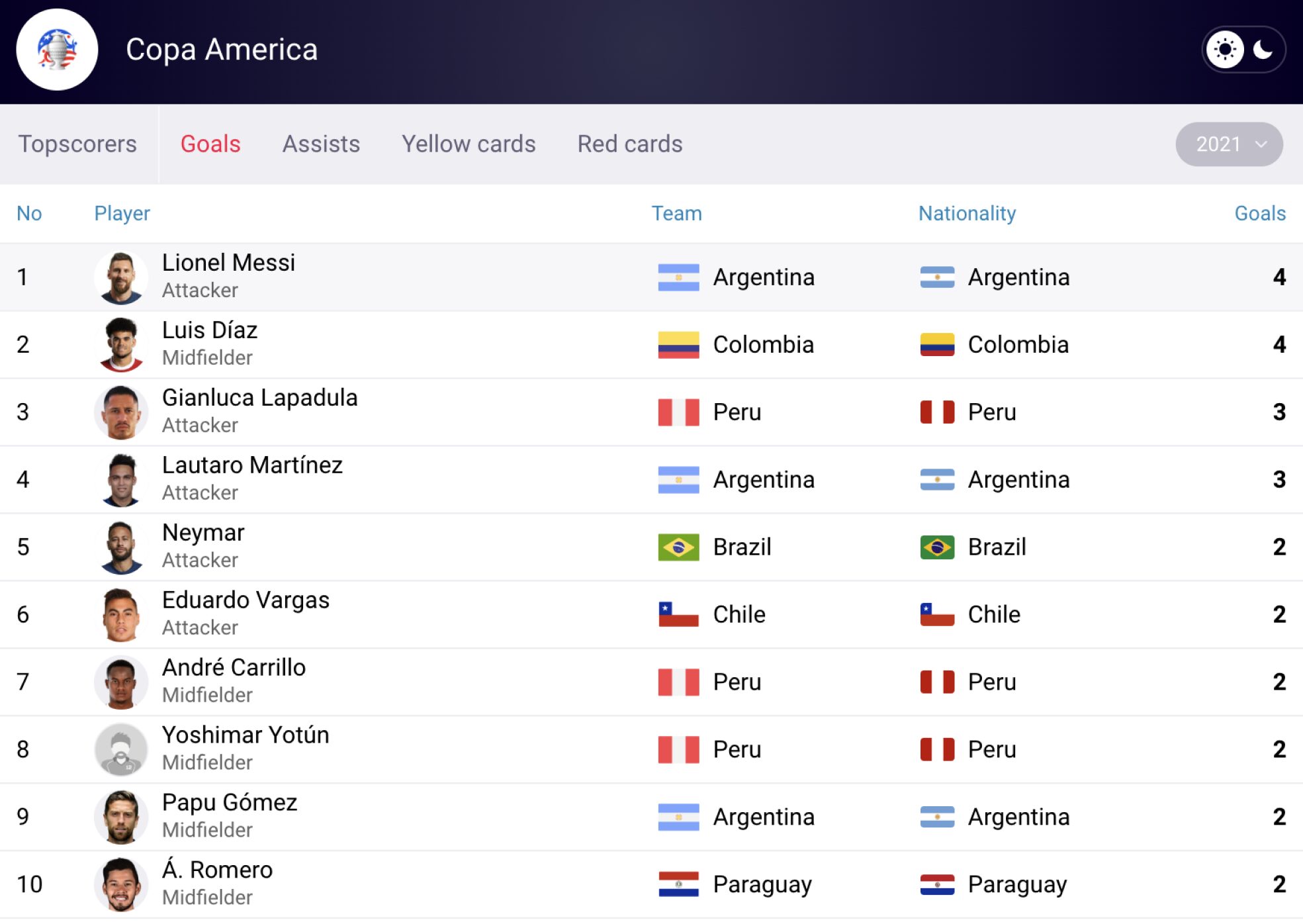Click the Chile flag in Nationality column
1303x924 pixels.
coord(937,615)
